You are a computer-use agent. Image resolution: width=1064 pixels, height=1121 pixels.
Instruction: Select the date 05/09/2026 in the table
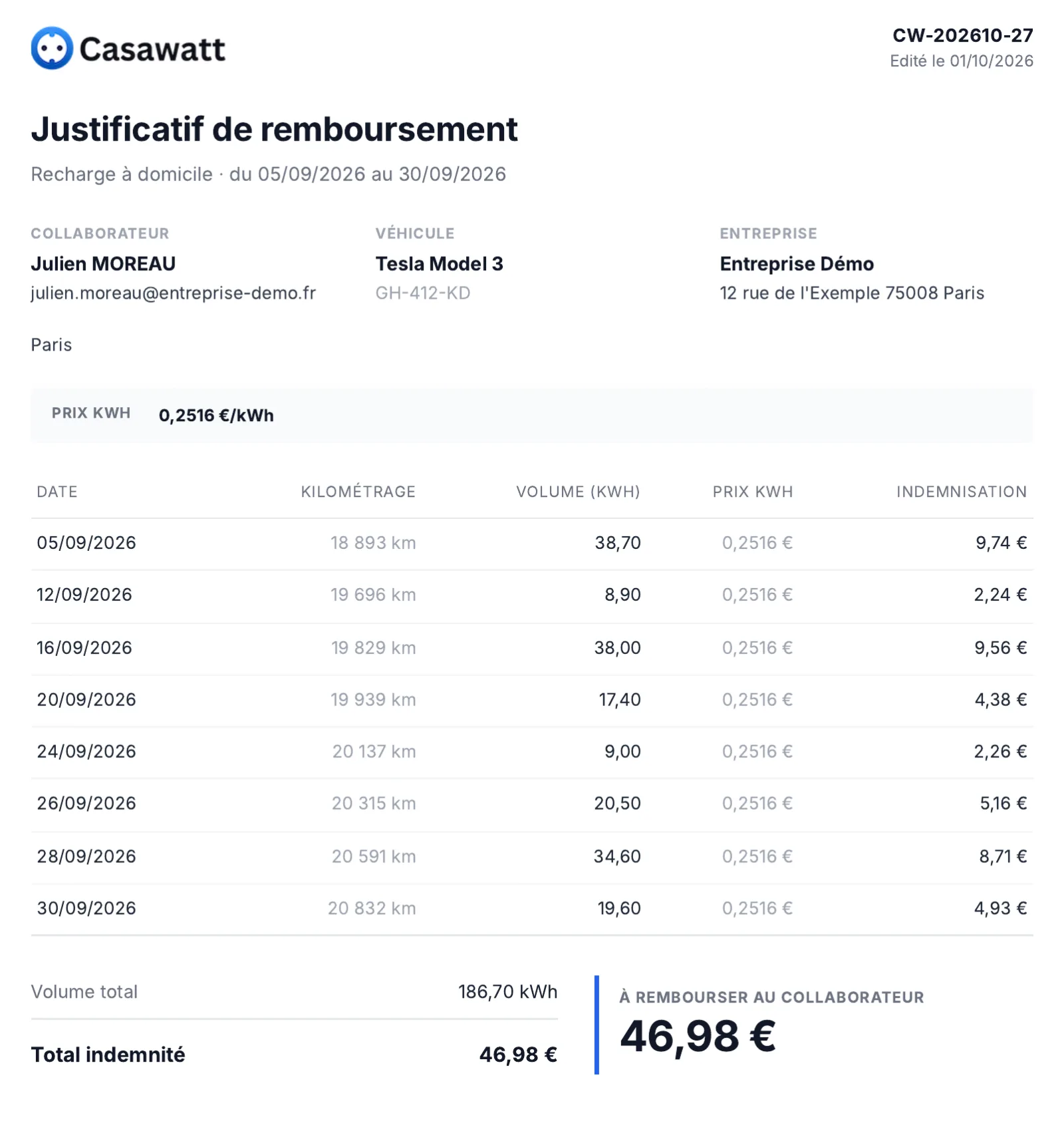click(86, 543)
